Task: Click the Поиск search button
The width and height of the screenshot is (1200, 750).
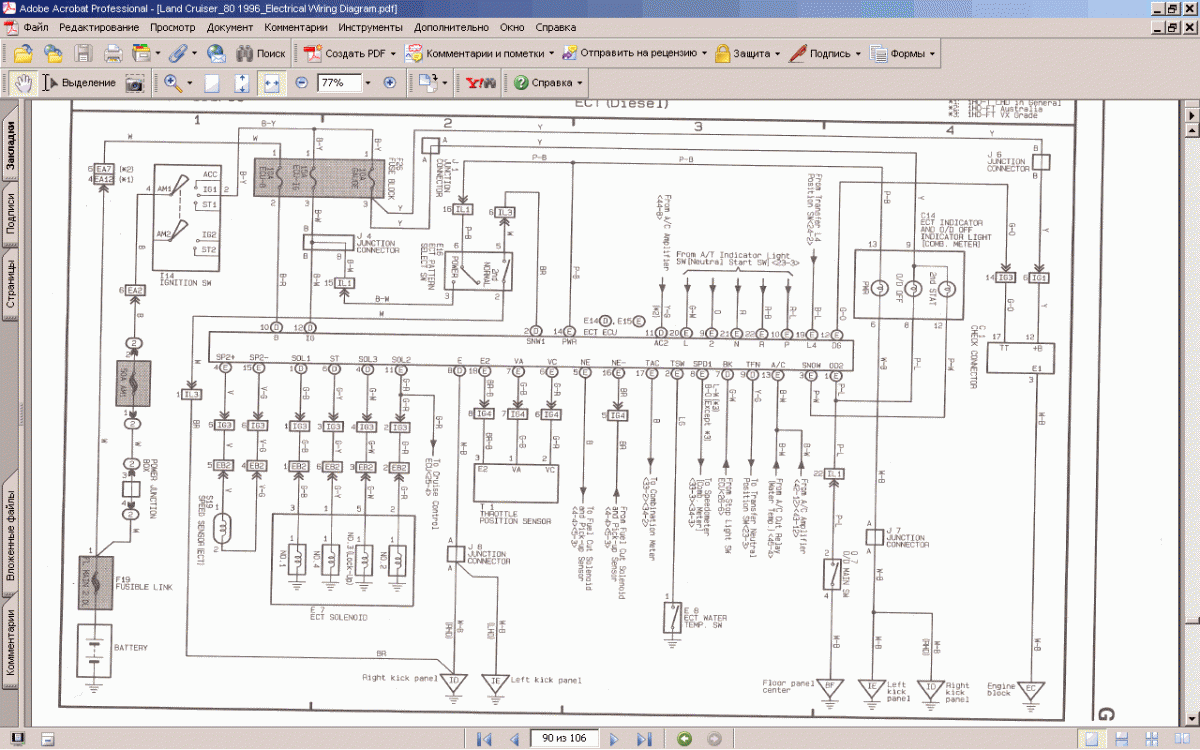Action: (260, 53)
